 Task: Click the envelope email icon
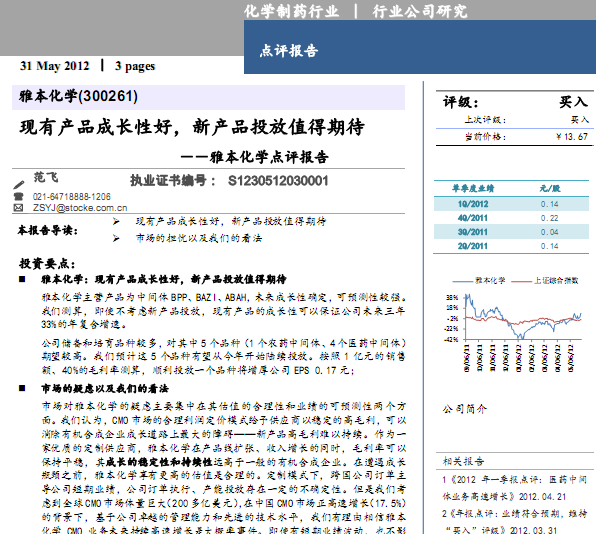(18, 208)
